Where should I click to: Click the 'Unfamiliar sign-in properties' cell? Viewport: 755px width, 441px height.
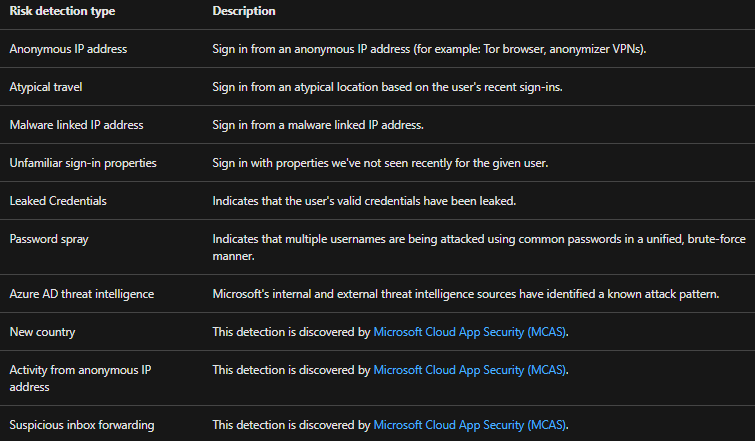pyautogui.click(x=83, y=163)
